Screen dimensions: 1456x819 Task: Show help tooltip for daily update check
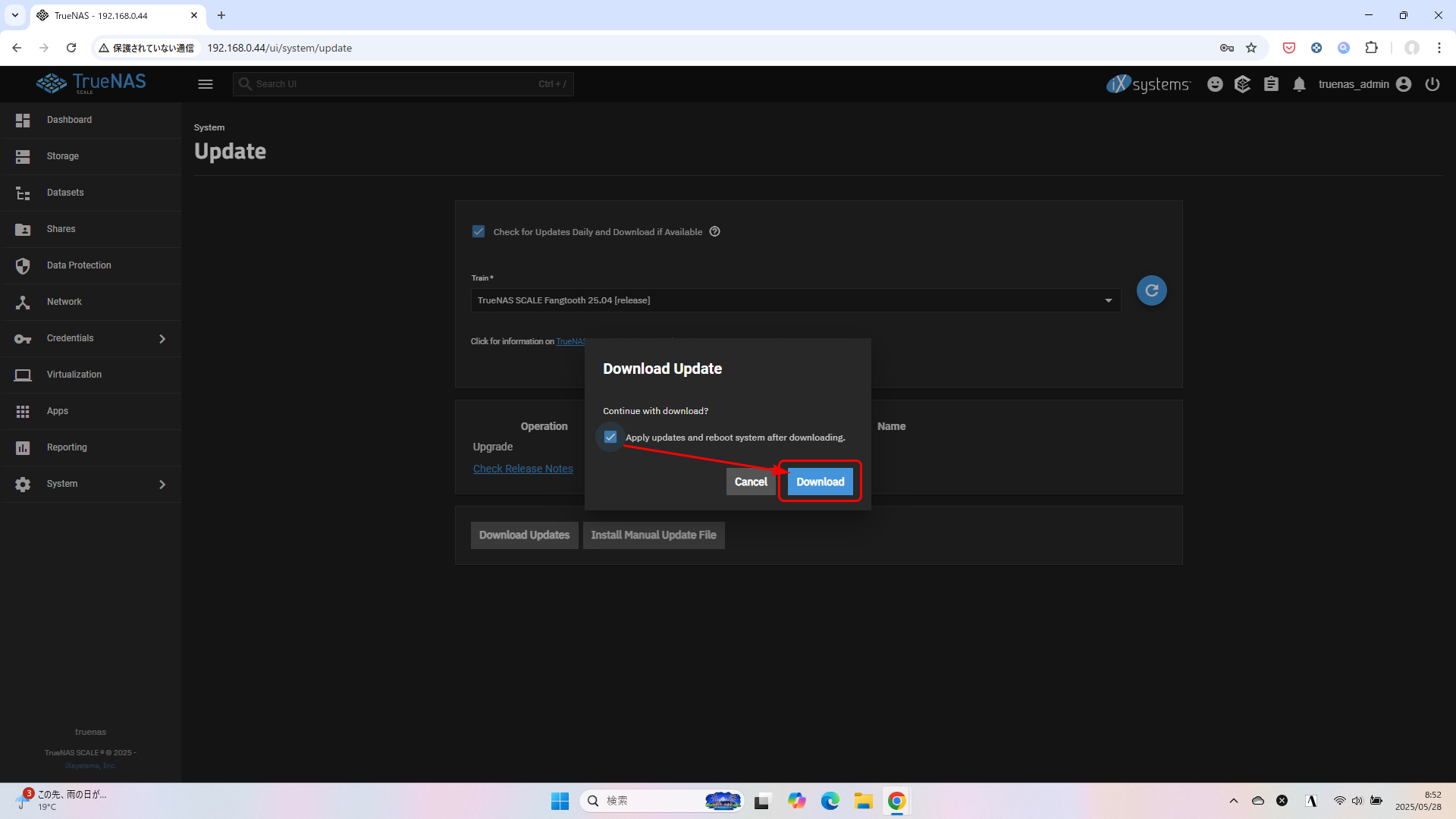pyautogui.click(x=714, y=231)
